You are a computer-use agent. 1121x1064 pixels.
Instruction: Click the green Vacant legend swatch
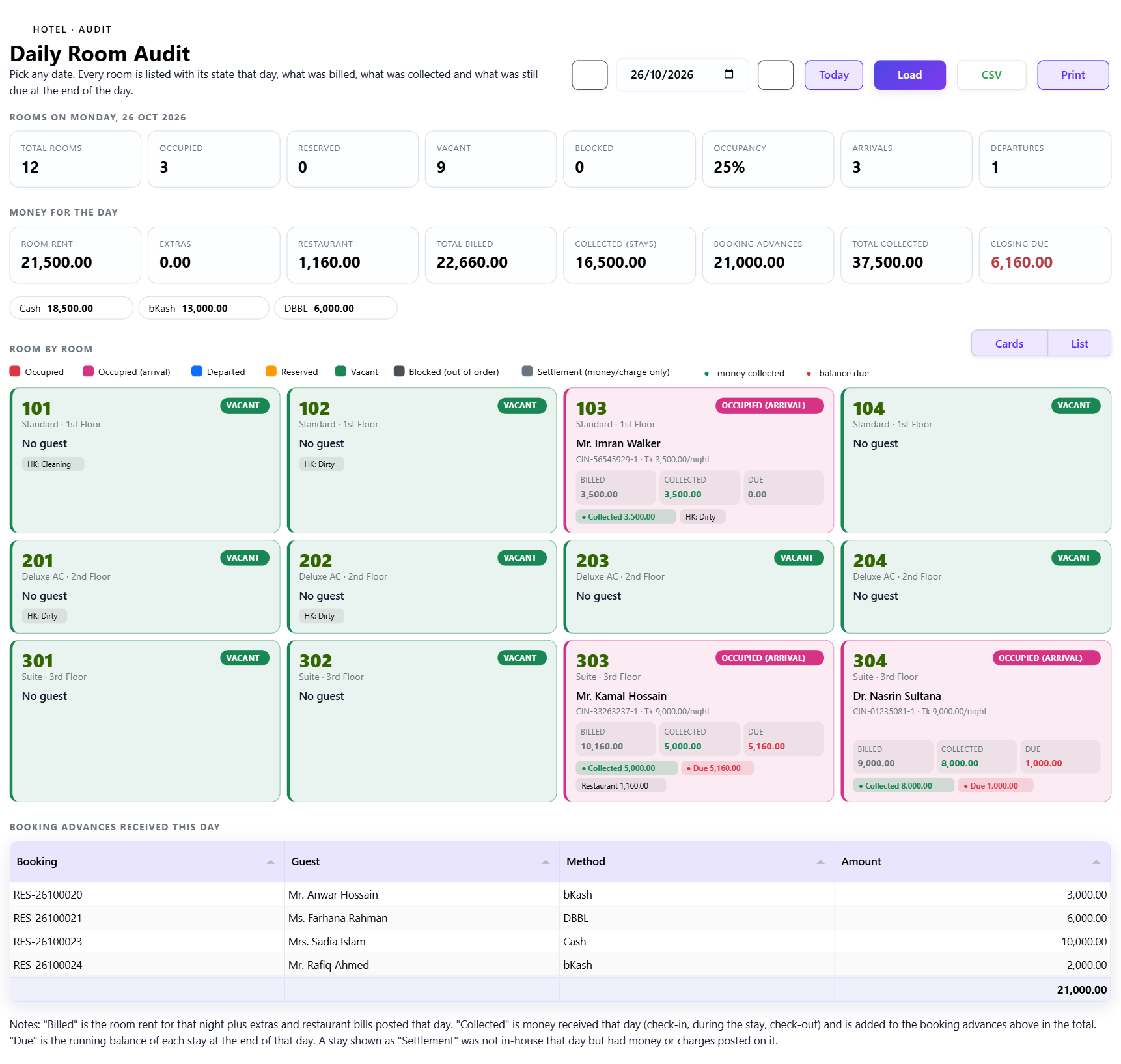tap(340, 371)
